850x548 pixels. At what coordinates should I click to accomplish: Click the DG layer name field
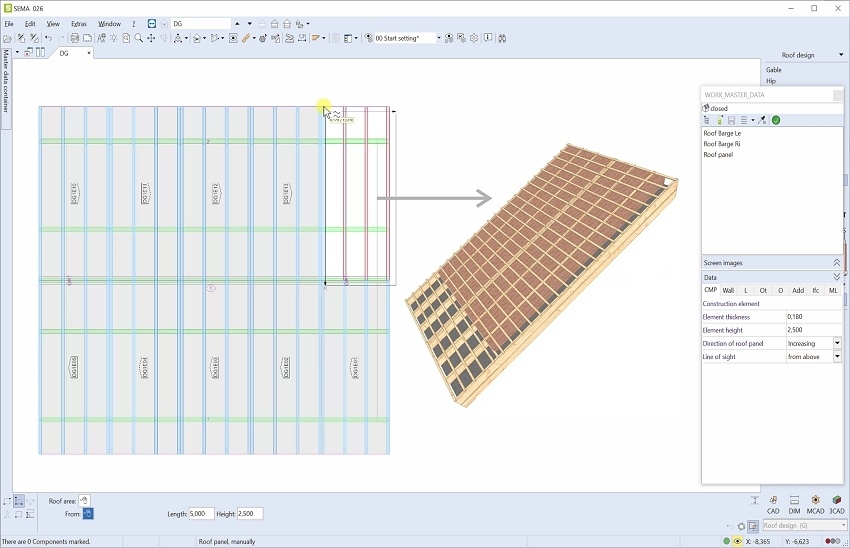coord(201,24)
